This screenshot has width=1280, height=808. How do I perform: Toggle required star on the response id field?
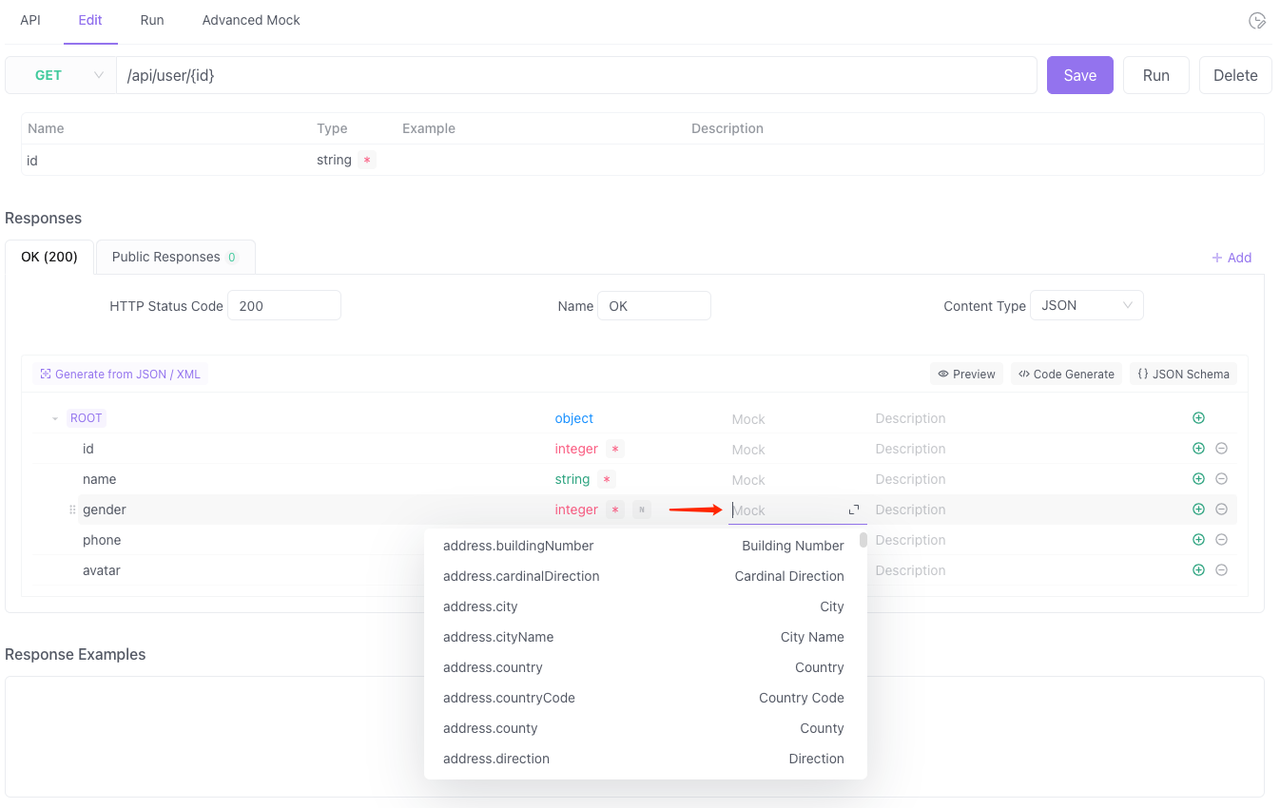[x=616, y=449]
